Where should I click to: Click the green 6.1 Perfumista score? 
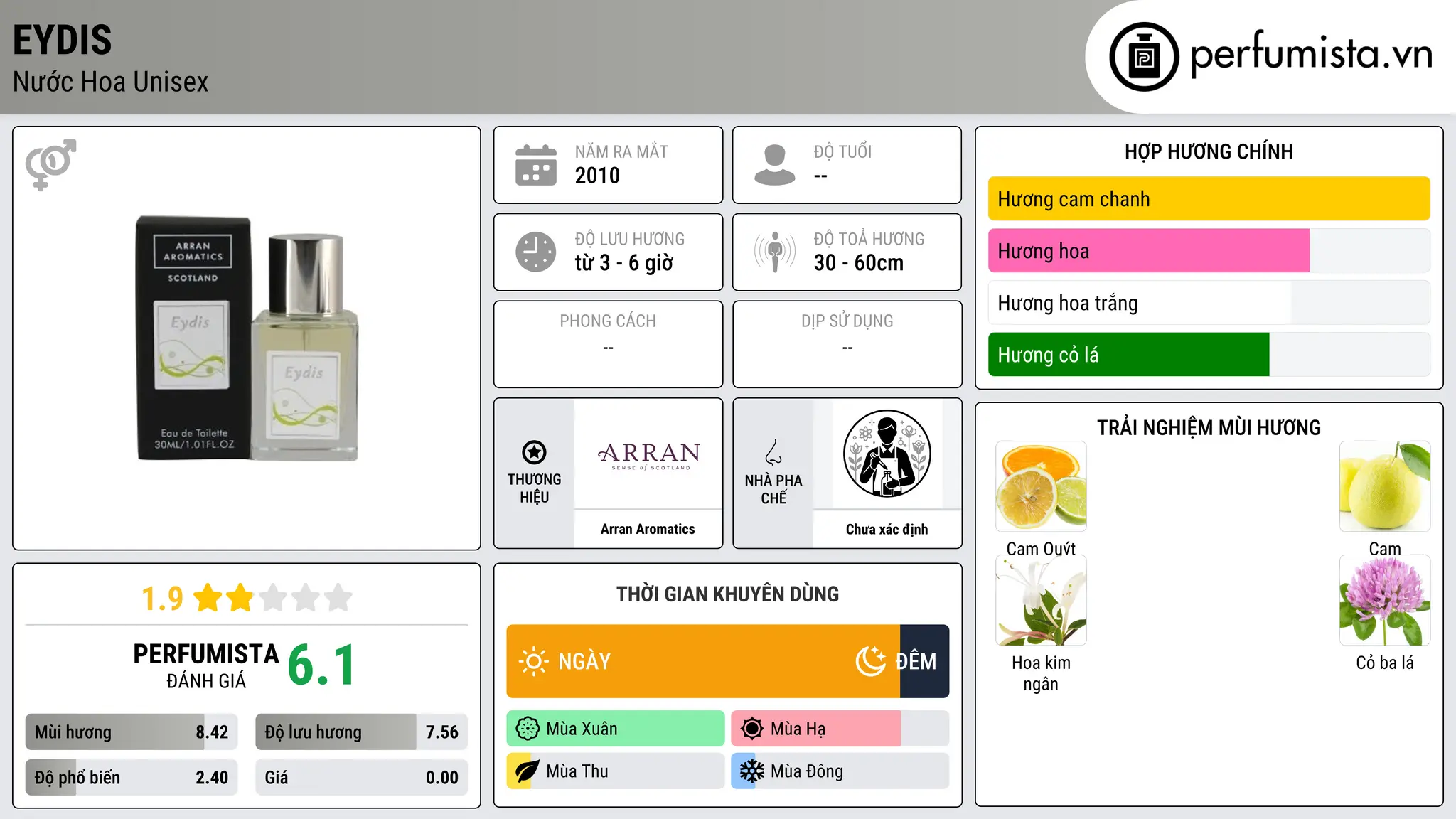point(321,665)
